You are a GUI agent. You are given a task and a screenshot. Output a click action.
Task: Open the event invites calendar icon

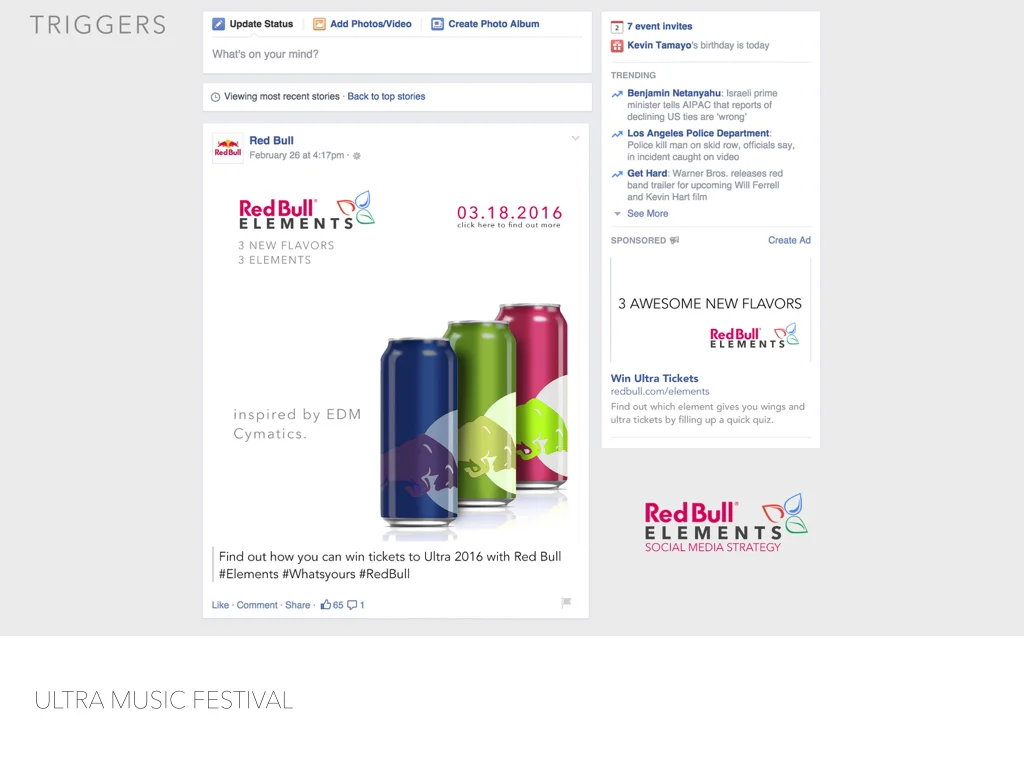point(616,27)
